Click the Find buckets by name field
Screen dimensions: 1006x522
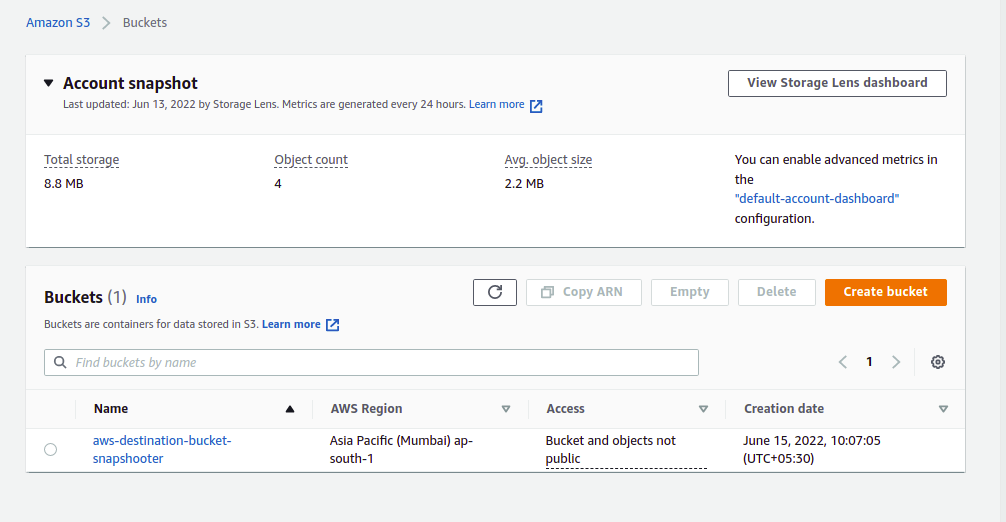click(x=380, y=362)
